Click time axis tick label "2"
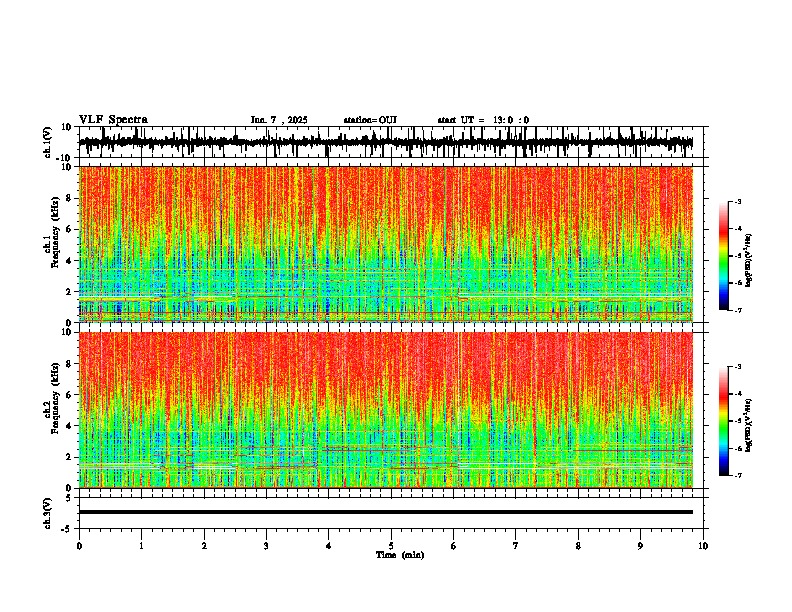792x612 pixels. tap(204, 546)
